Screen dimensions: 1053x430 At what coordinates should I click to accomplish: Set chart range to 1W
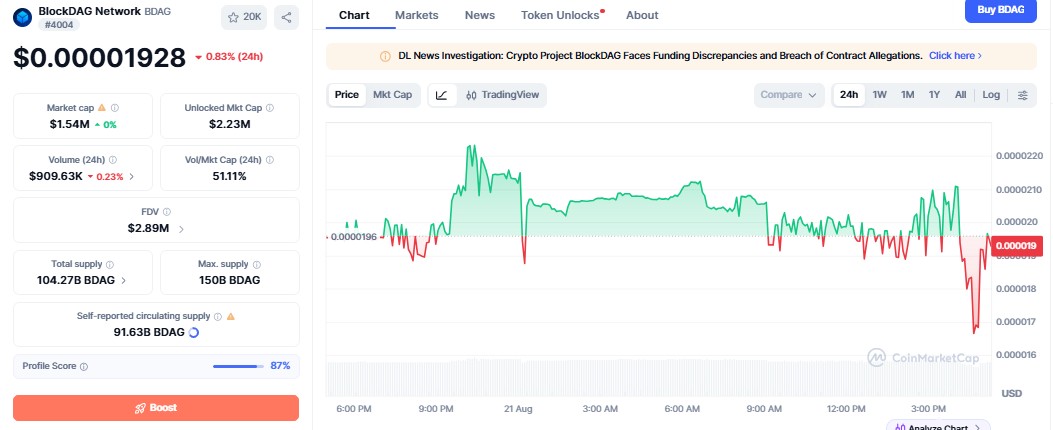(x=879, y=95)
